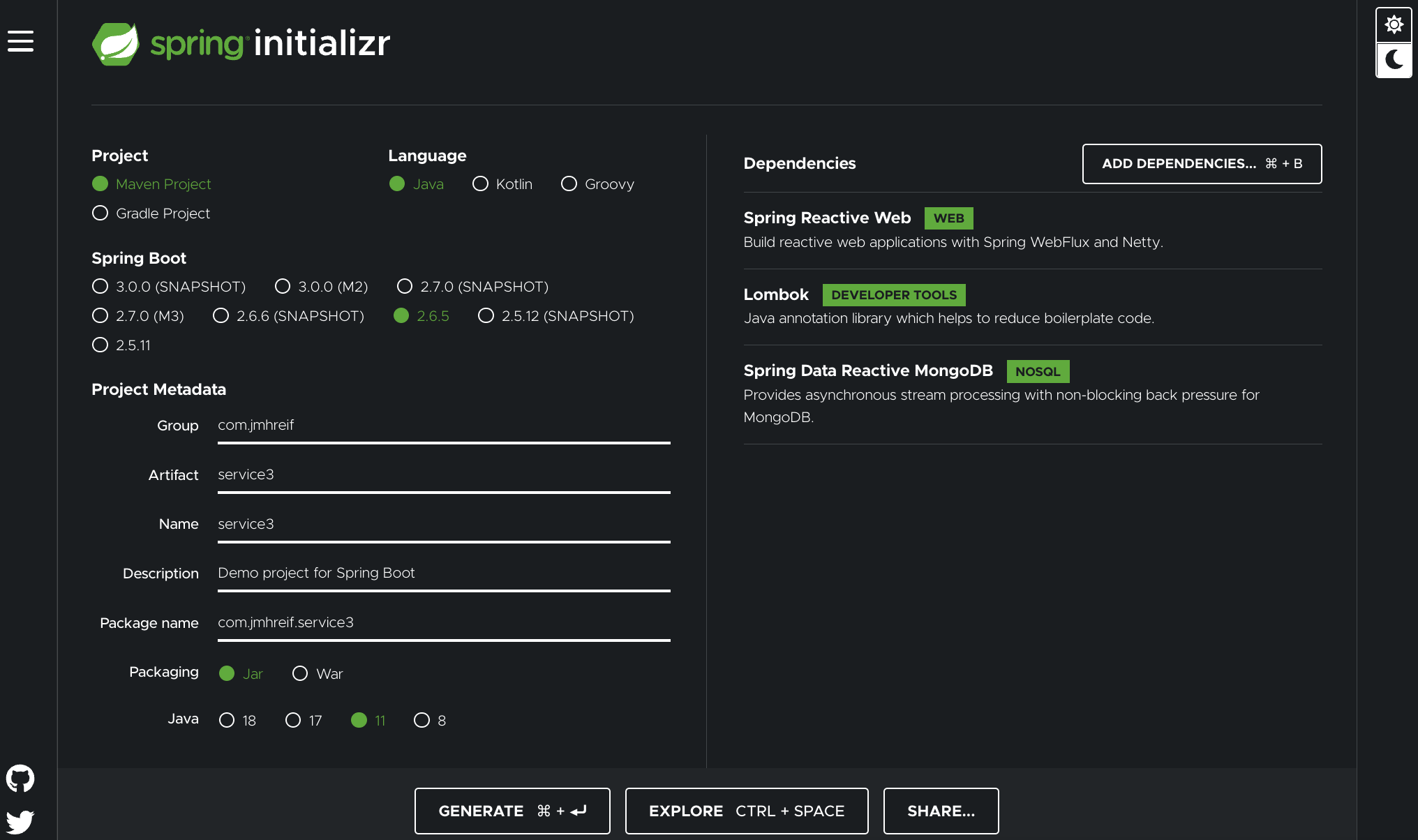
Task: Select Java version 17
Action: [x=304, y=721]
